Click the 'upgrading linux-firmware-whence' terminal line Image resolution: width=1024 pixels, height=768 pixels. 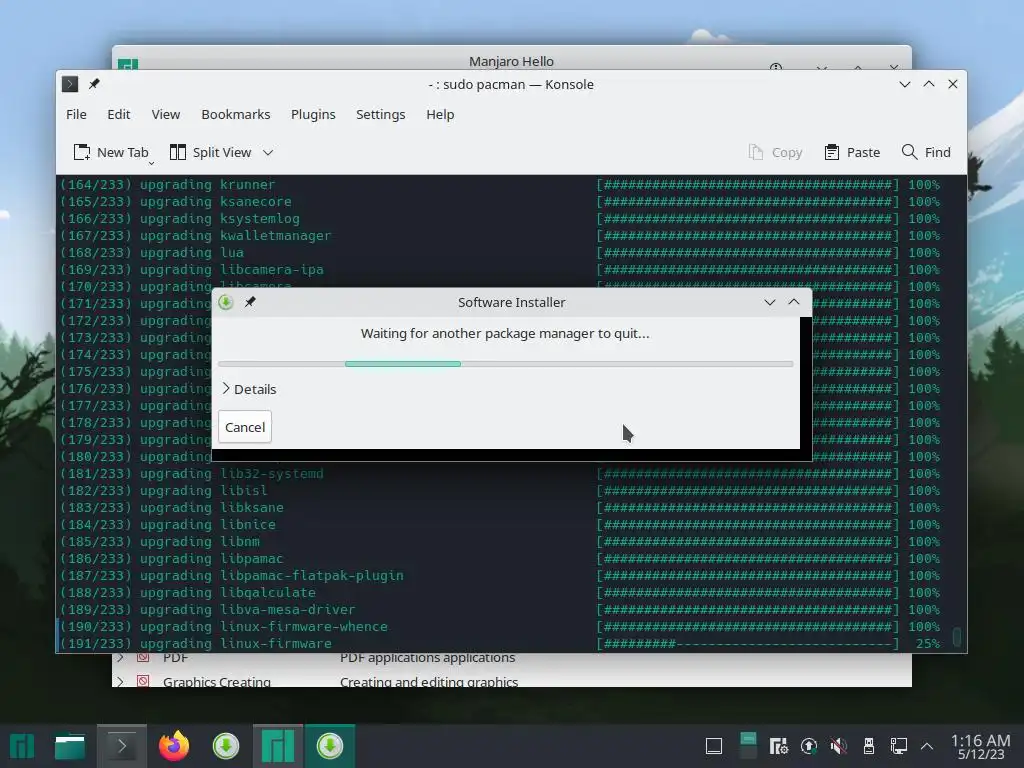[500, 626]
